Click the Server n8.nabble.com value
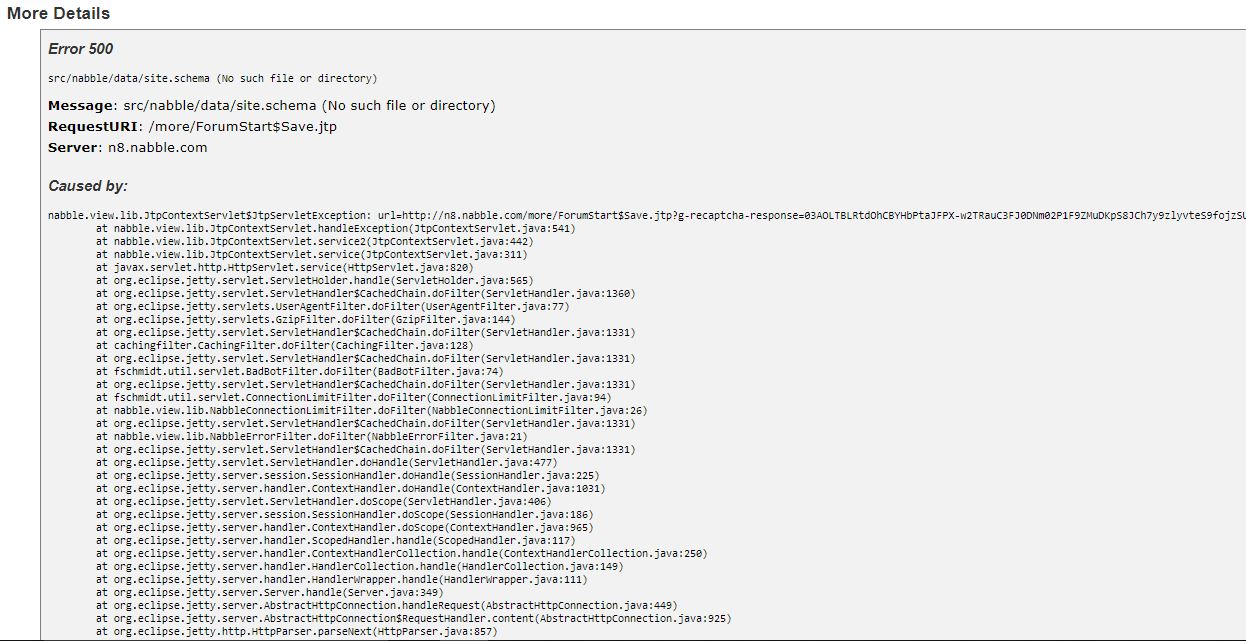Image resolution: width=1246 pixels, height=641 pixels. [x=158, y=147]
